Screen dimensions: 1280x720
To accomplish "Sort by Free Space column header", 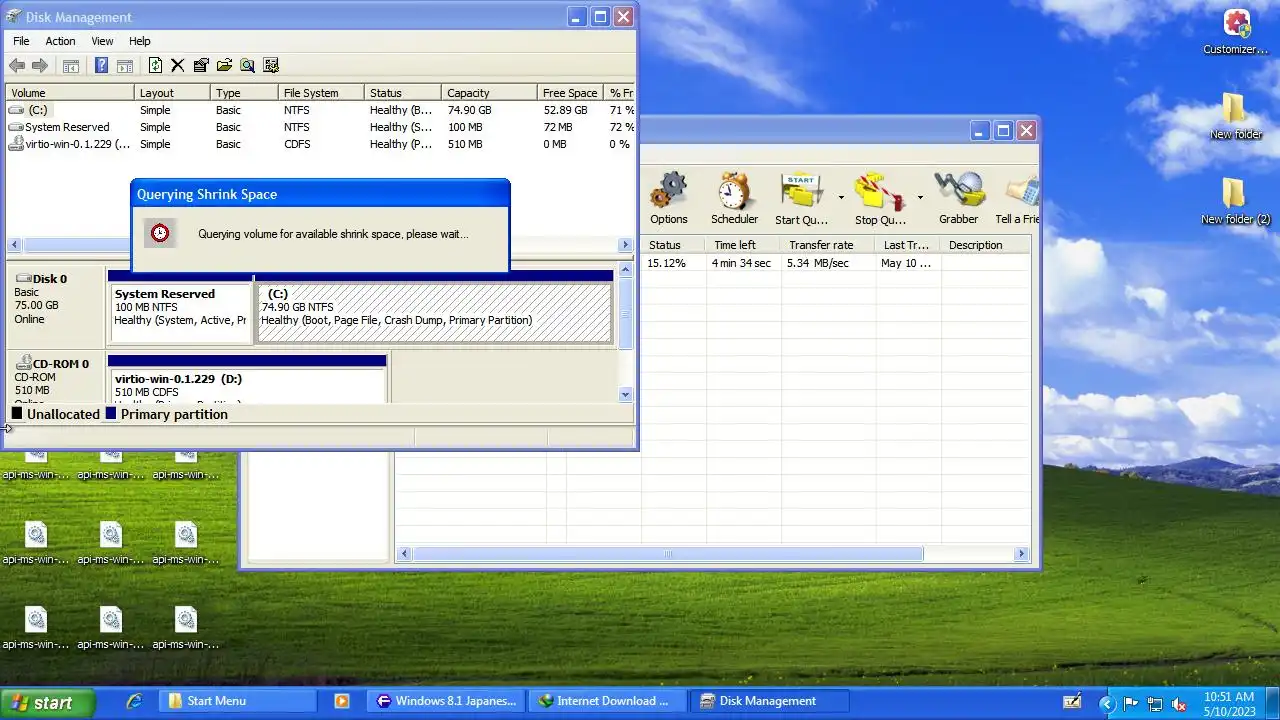I will click(x=570, y=93).
